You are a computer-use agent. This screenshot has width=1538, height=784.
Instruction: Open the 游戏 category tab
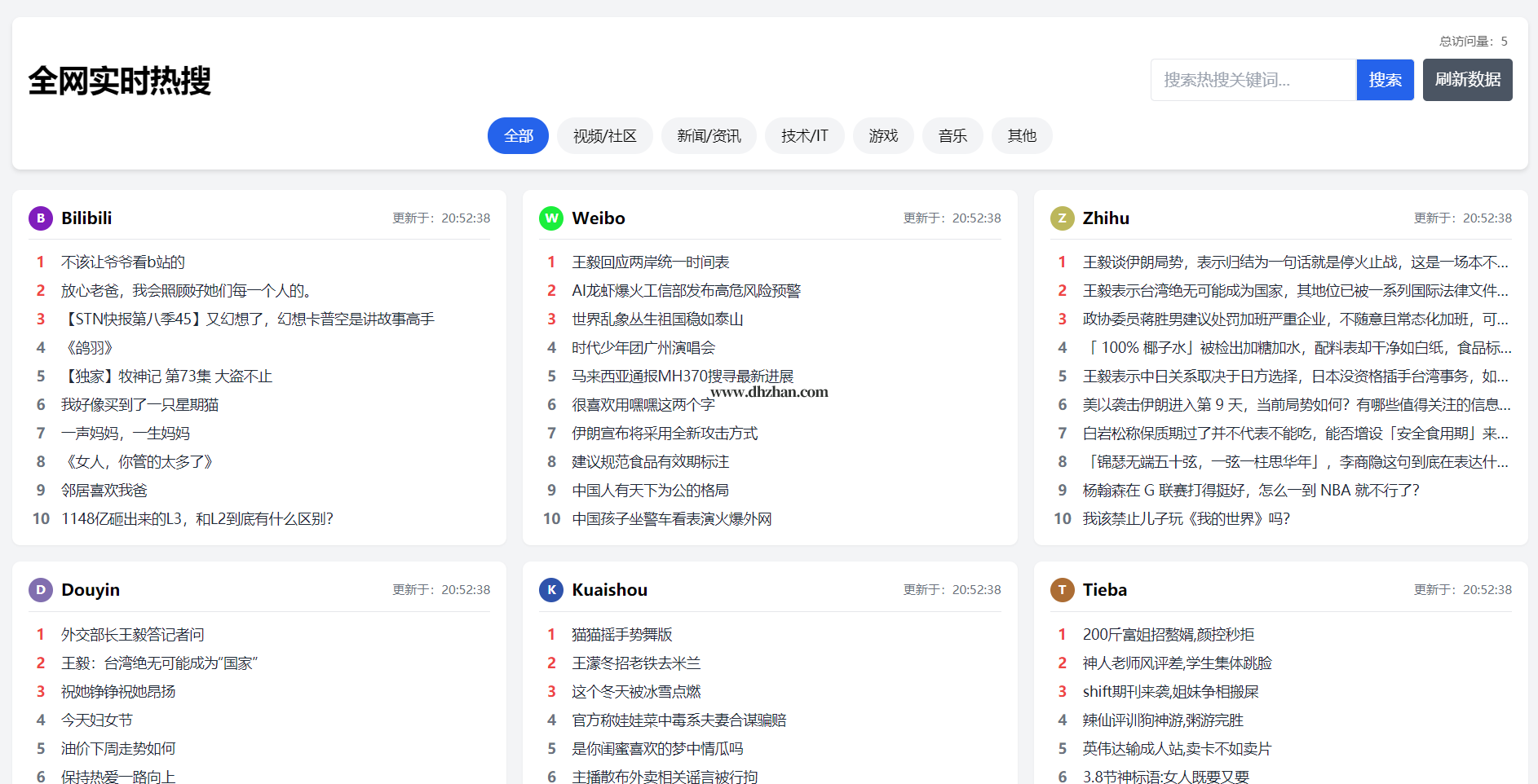(883, 136)
